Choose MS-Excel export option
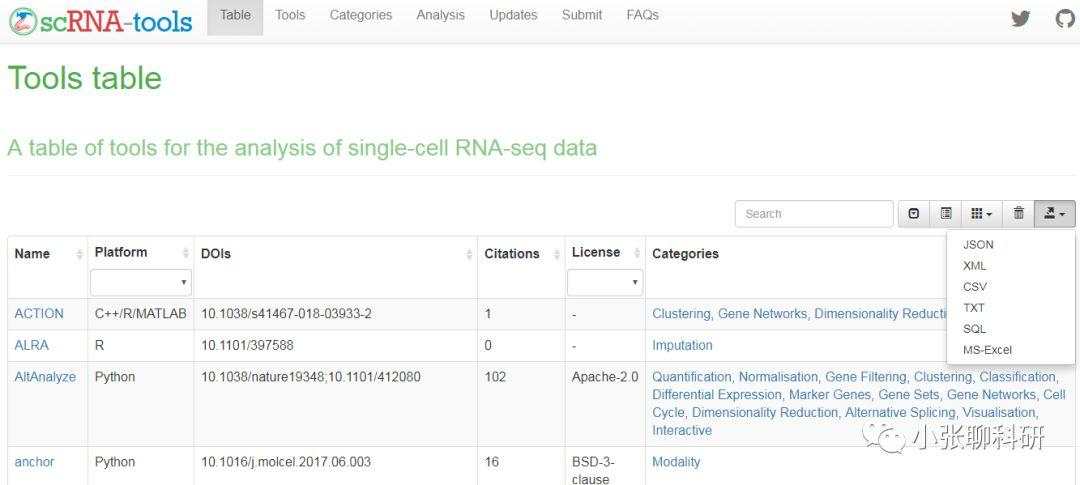The image size is (1080, 485). [987, 350]
